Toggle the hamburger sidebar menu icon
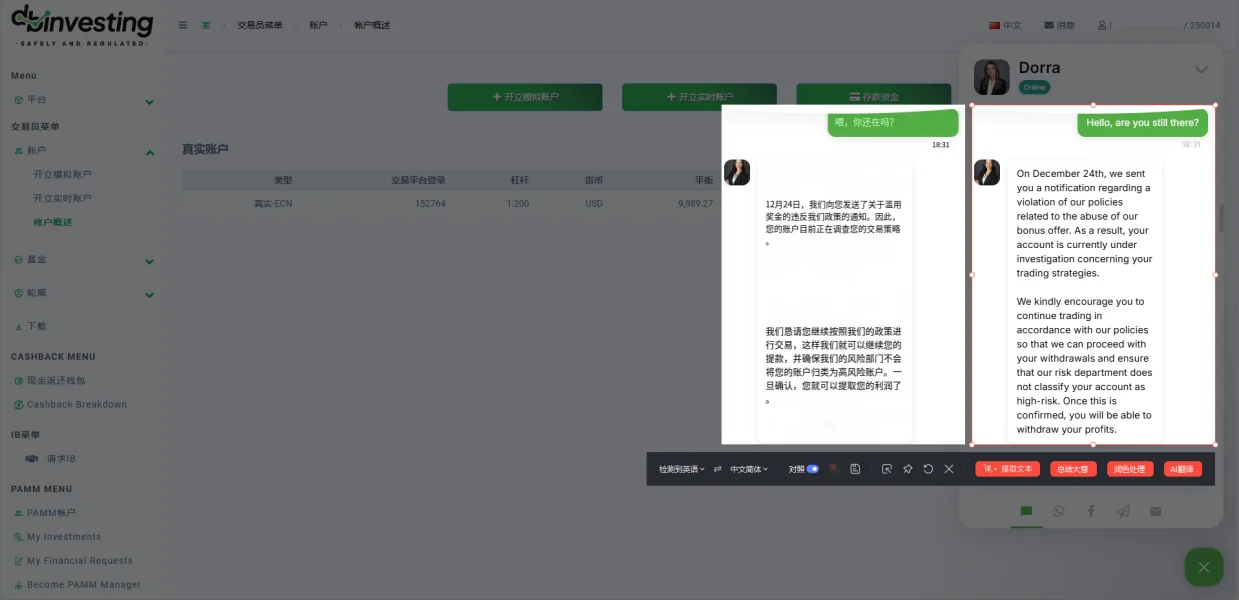1239x600 pixels. (x=183, y=25)
